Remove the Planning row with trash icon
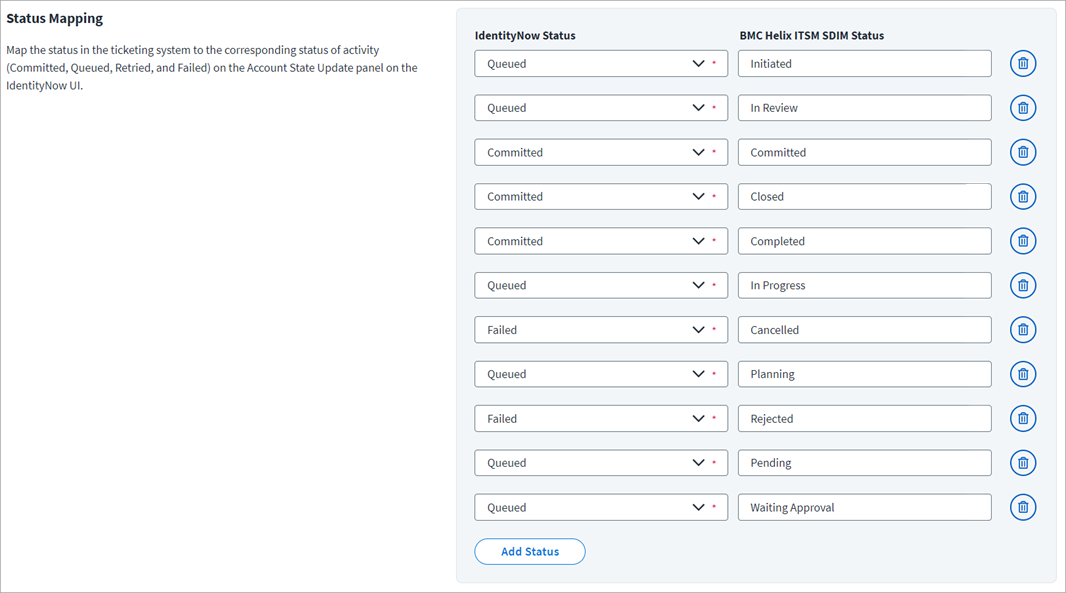The width and height of the screenshot is (1066, 593). click(1023, 373)
